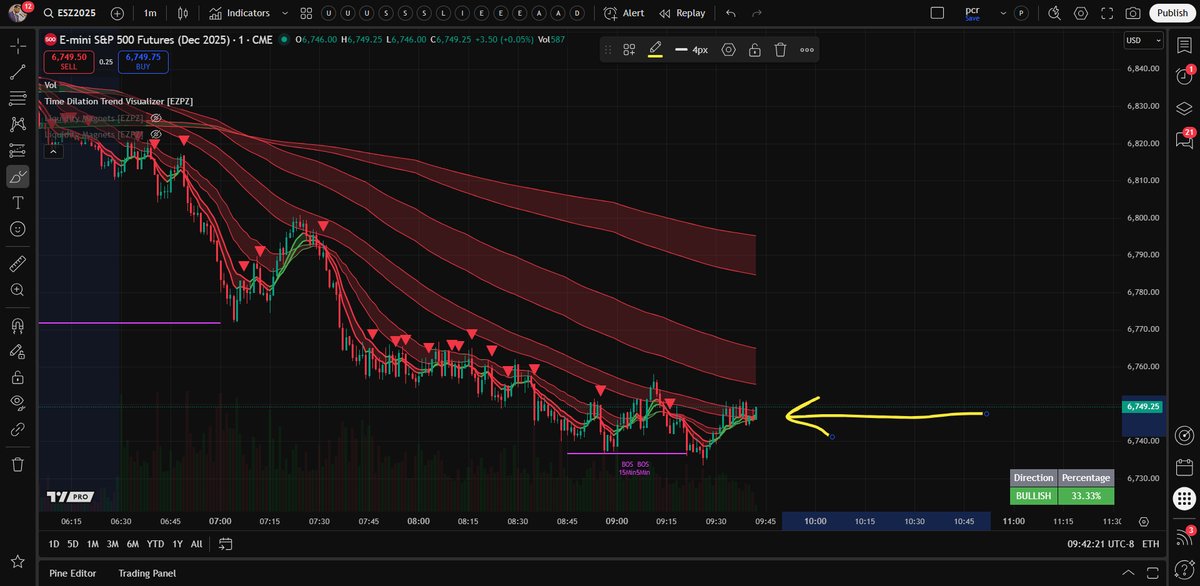The width and height of the screenshot is (1200, 586).
Task: Open the chain link icon in the left sidebar
Action: [x=18, y=429]
